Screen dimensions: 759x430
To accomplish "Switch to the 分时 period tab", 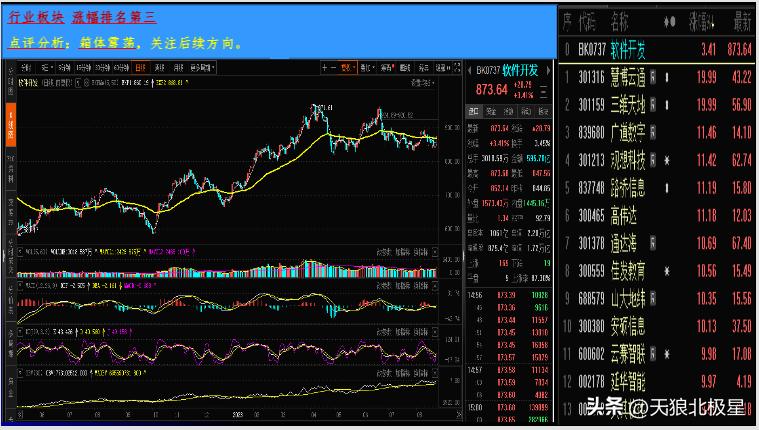I will point(26,68).
